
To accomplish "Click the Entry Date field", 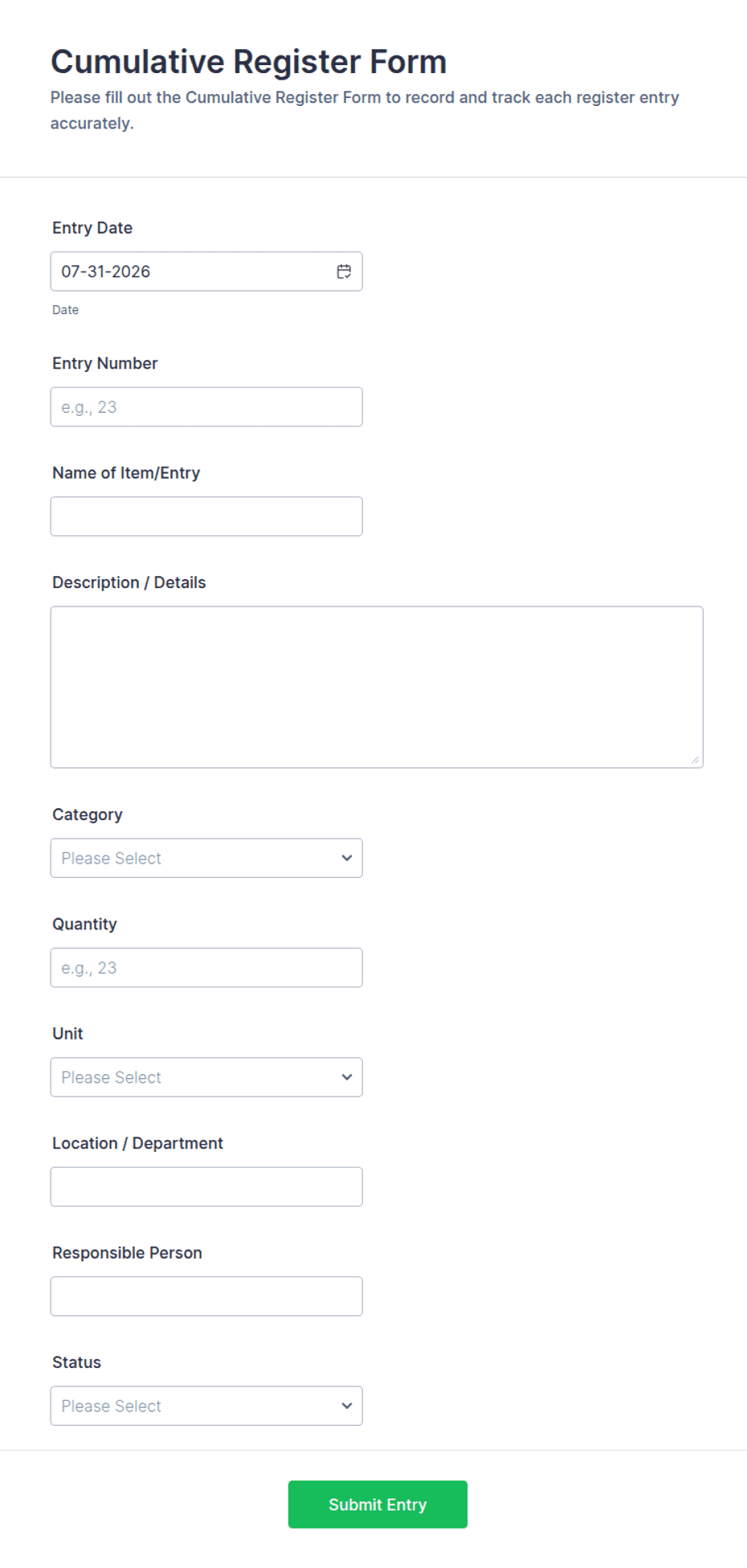I will pos(206,272).
